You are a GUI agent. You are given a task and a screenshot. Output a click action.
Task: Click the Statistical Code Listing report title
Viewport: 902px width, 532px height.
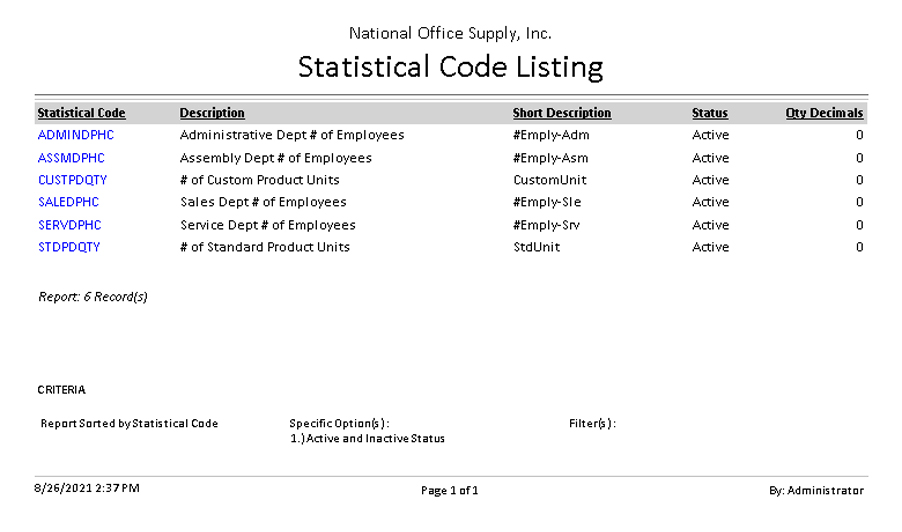pyautogui.click(x=450, y=67)
